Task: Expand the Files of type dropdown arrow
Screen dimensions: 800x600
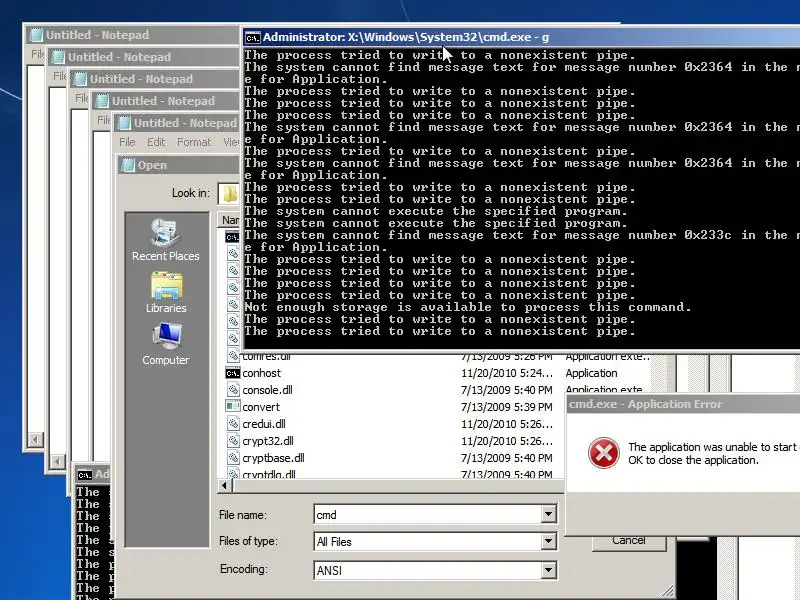Action: pos(548,541)
